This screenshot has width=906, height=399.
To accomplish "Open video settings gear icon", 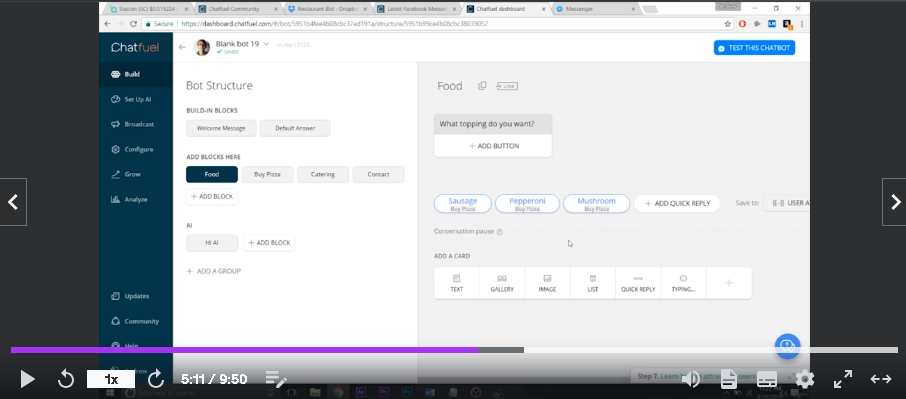I will [x=805, y=379].
